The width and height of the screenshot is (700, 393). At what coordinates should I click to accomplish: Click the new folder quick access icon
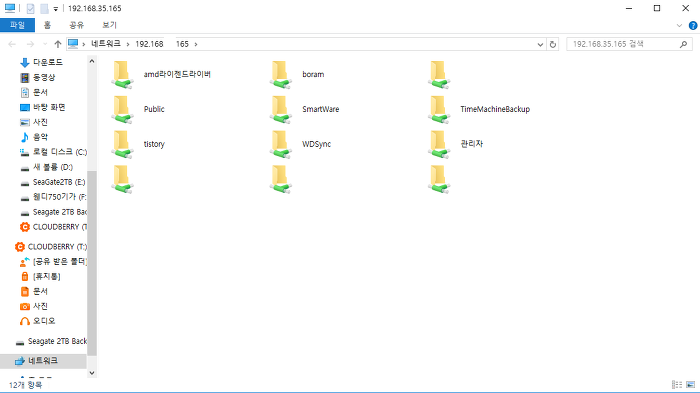[44, 8]
